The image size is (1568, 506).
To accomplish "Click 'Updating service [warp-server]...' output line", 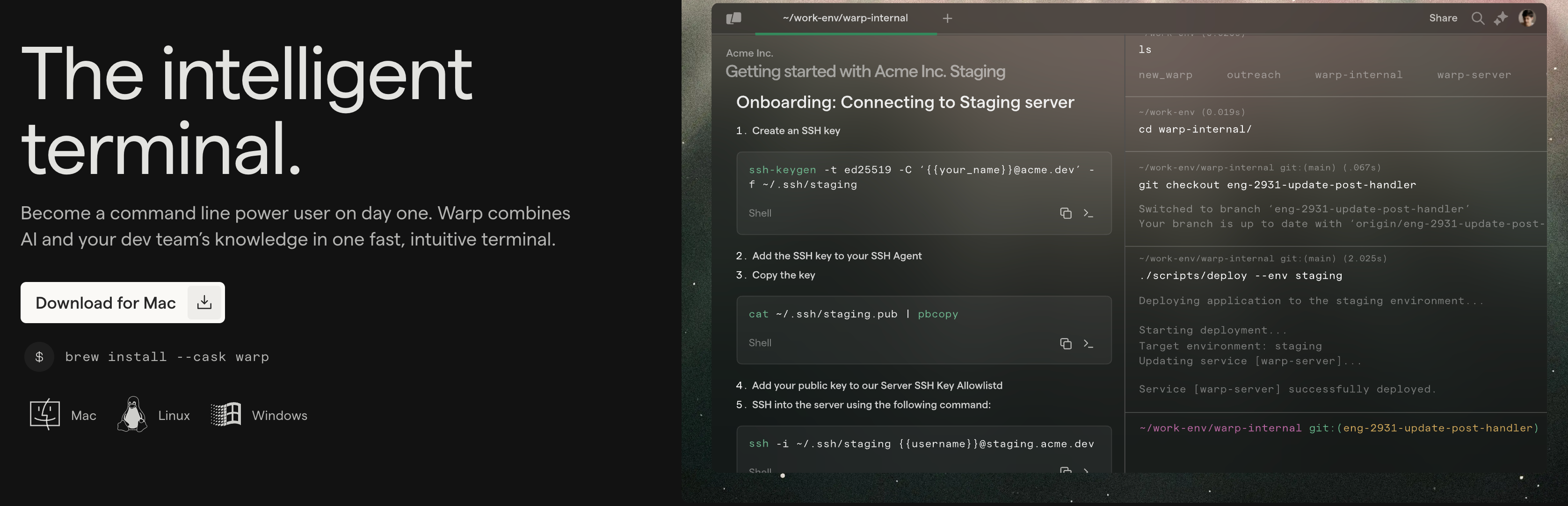I will tap(1250, 361).
